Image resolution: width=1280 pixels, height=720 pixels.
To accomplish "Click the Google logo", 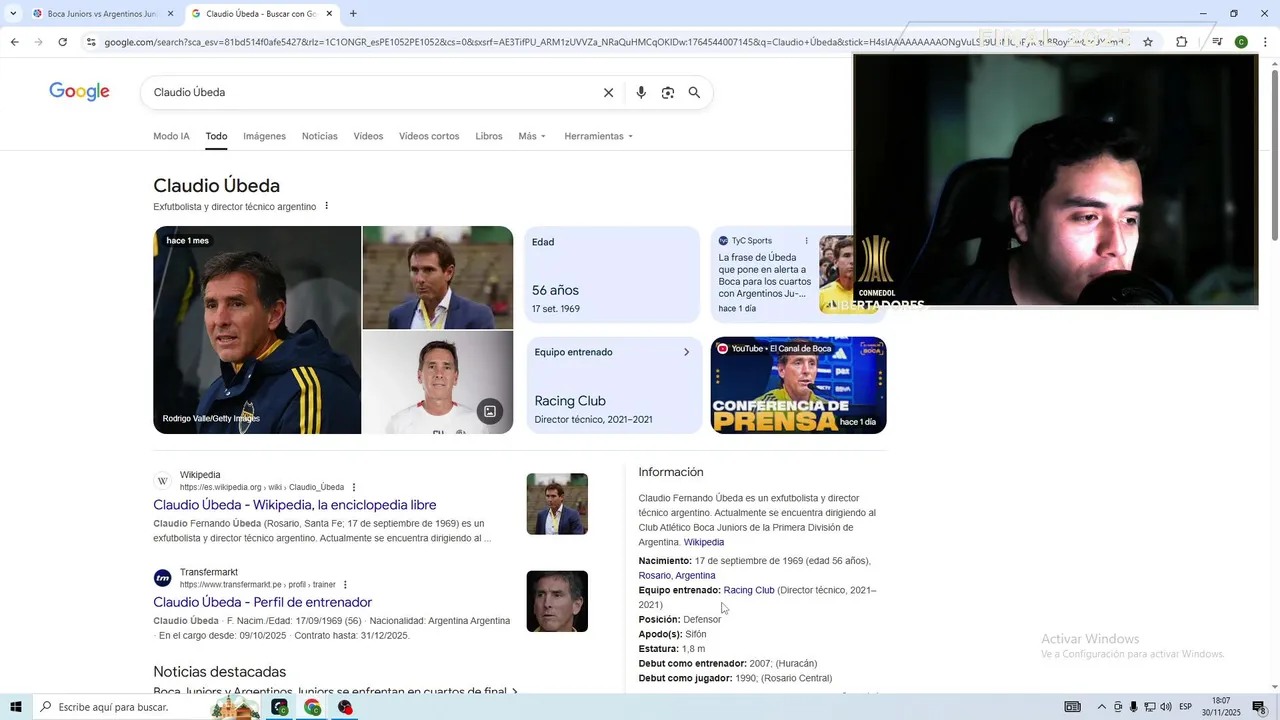I will point(79,92).
